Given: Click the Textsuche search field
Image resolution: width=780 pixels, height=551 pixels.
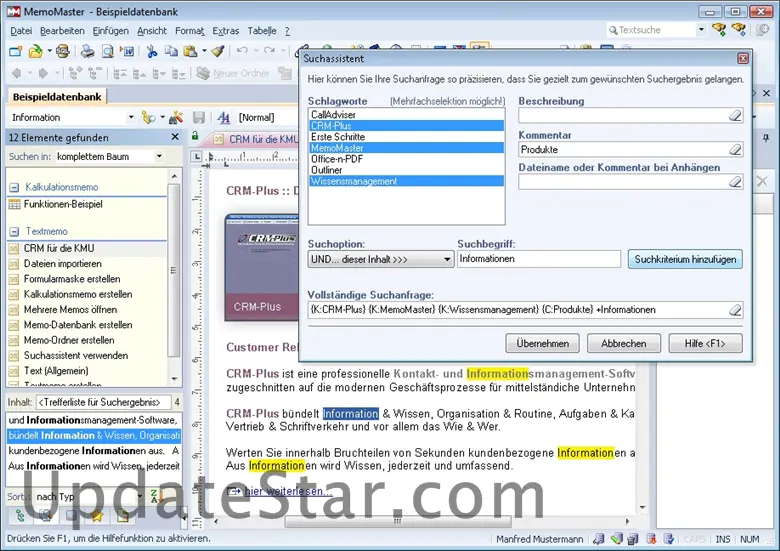Looking at the screenshot, I should [x=652, y=30].
